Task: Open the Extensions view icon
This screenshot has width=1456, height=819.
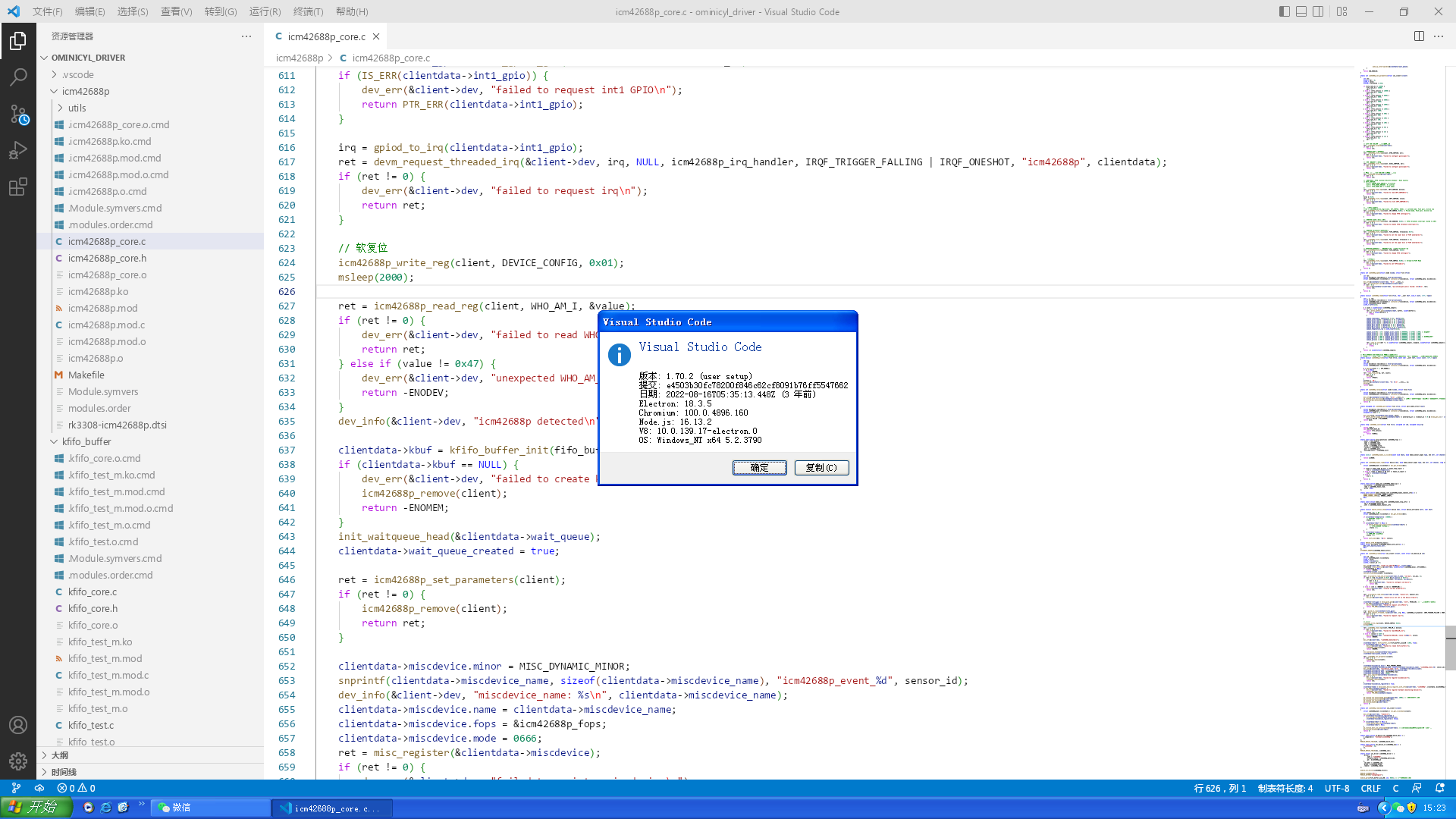Action: [x=18, y=187]
